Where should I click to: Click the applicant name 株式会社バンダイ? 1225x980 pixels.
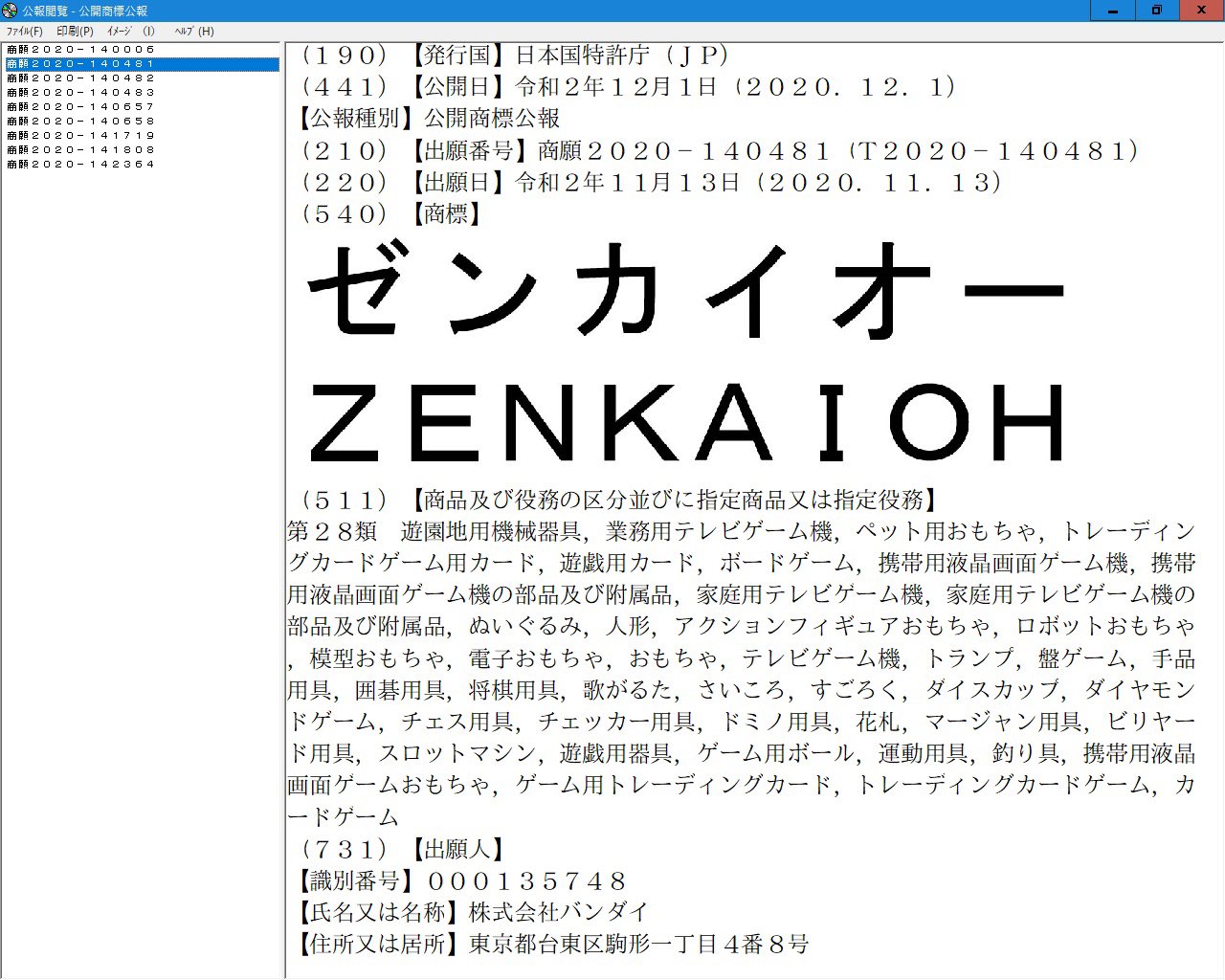pos(558,912)
